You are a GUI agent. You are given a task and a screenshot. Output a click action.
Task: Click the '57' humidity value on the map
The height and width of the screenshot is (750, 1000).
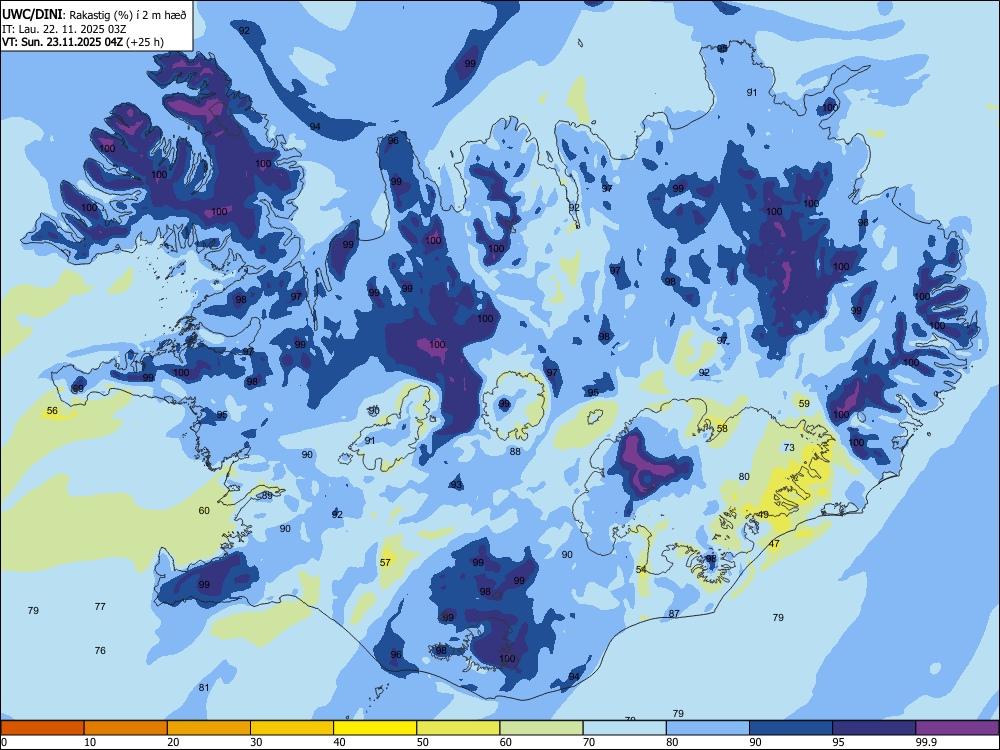pos(385,562)
